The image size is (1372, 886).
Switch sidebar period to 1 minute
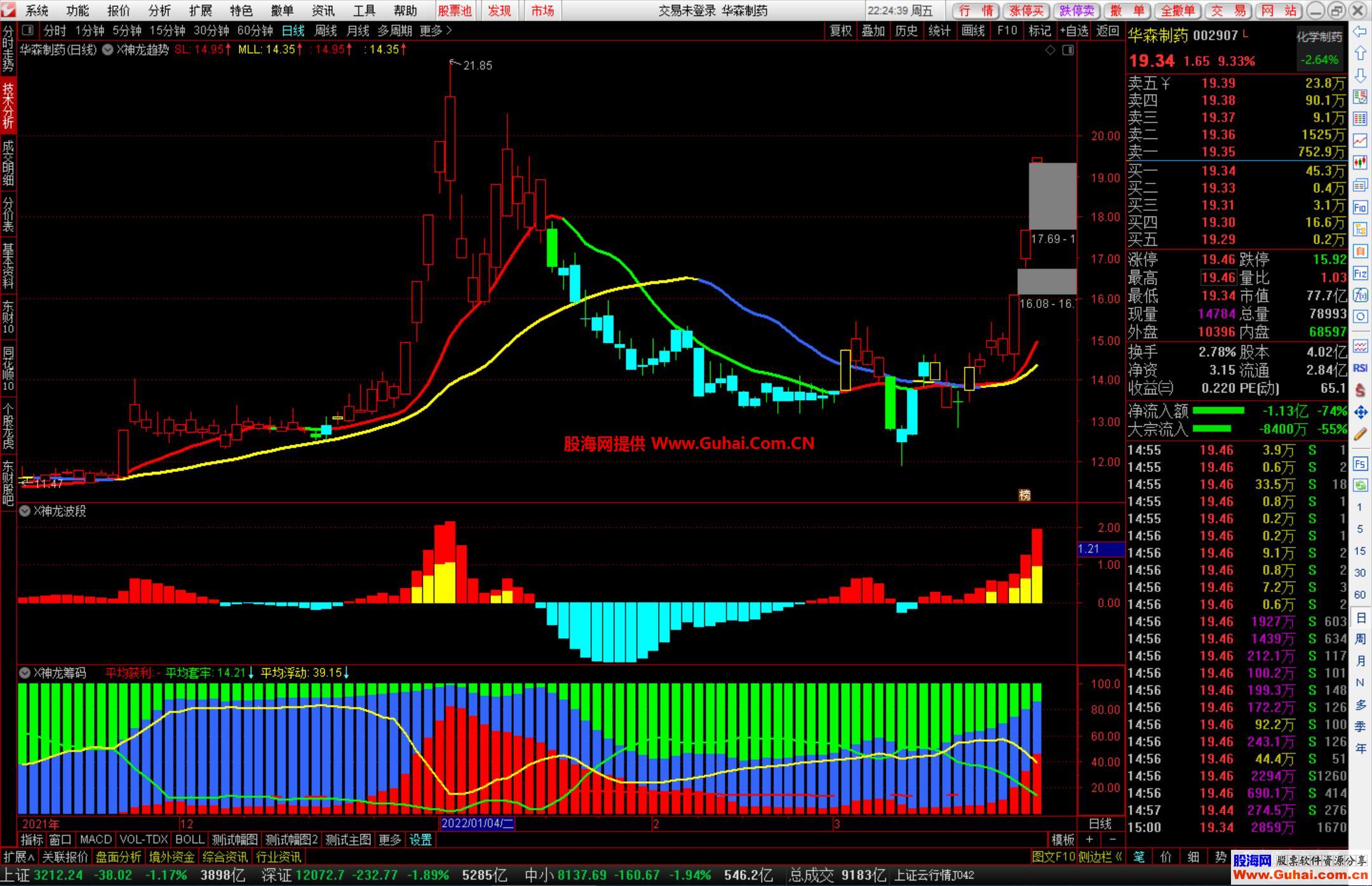[x=1360, y=507]
